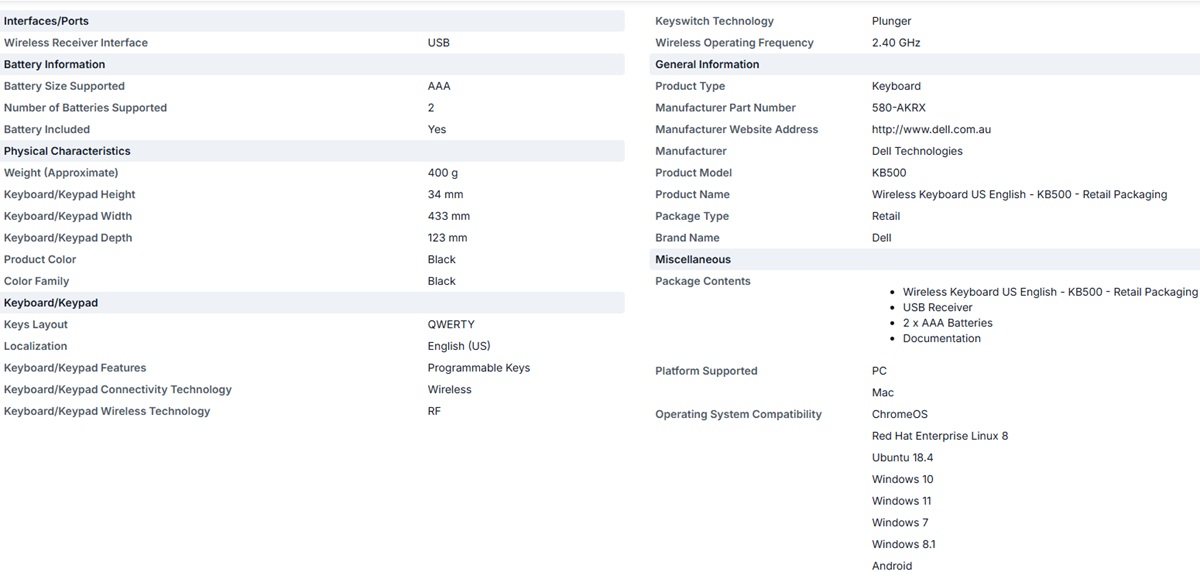Click the Color Family label
This screenshot has width=1200, height=572.
(36, 282)
